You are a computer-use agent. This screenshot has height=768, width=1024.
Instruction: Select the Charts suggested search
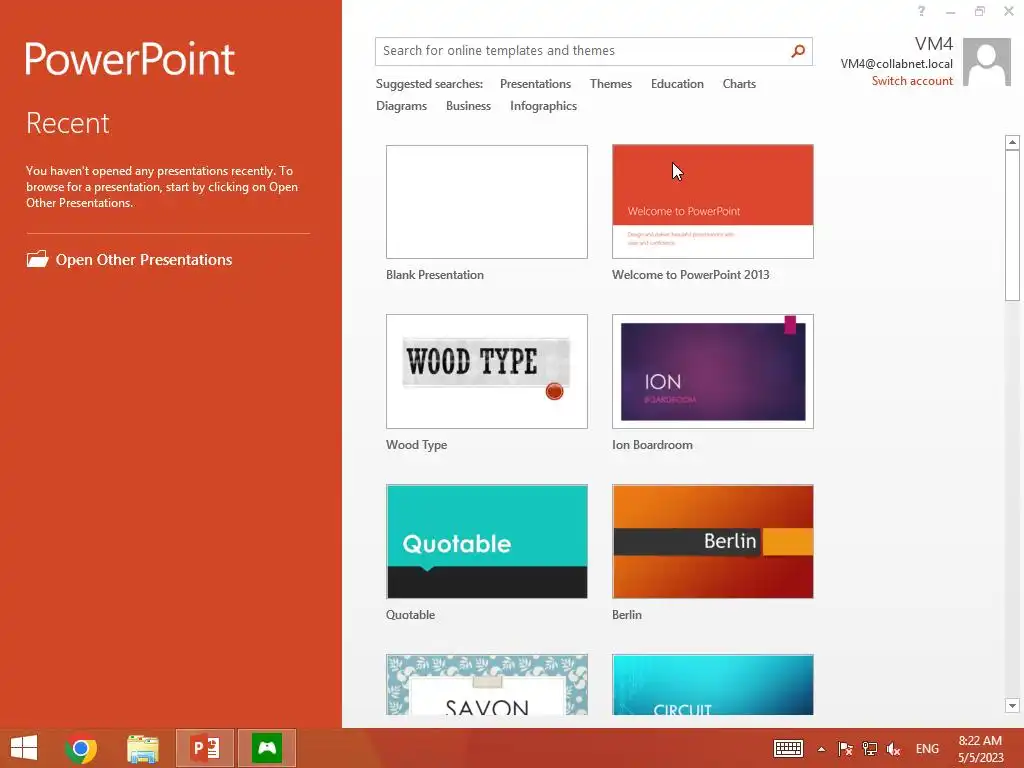tap(739, 84)
